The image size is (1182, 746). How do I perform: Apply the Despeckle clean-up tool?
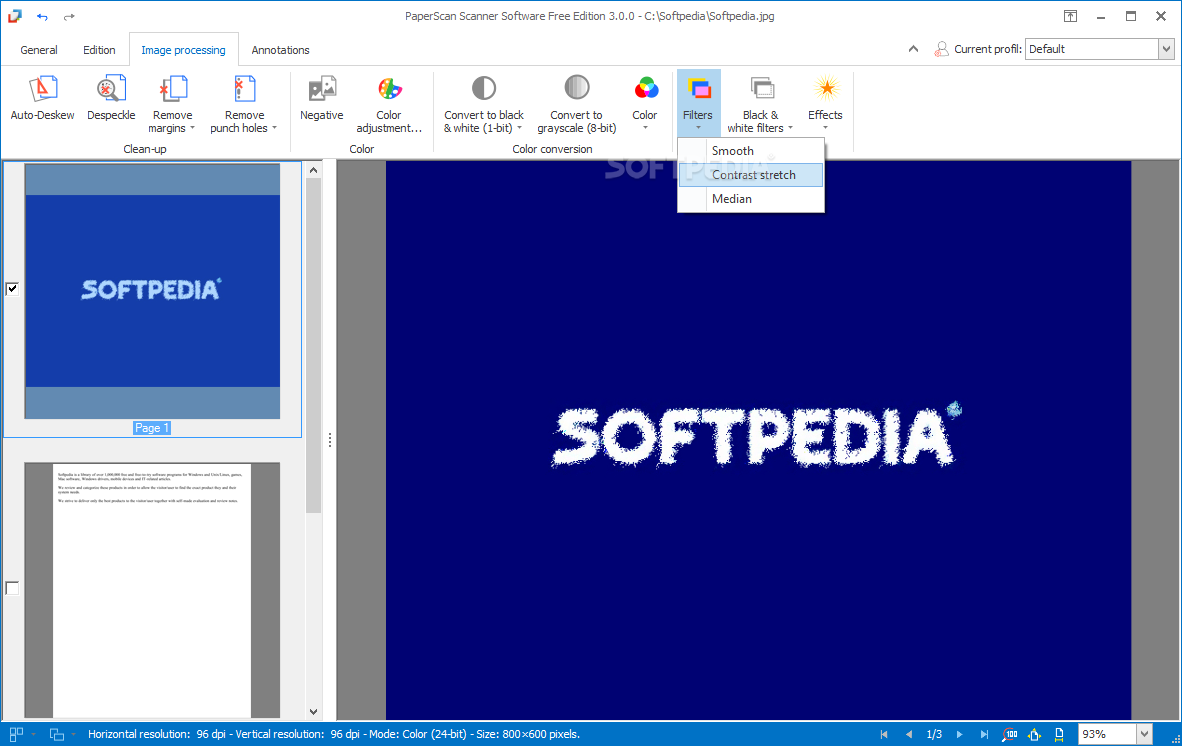111,98
